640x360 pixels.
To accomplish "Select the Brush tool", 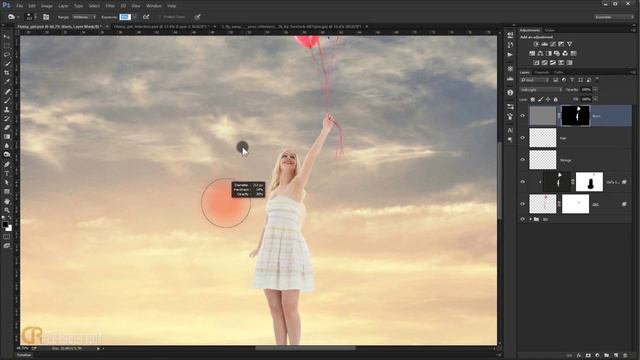I will [x=7, y=100].
